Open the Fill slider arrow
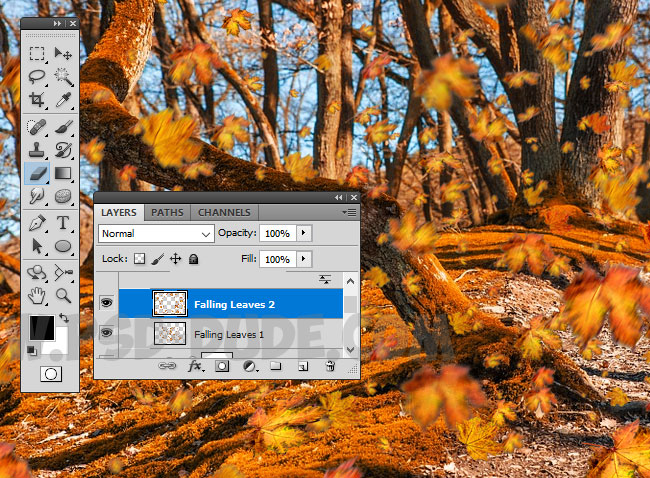Viewport: 650px width, 478px height. click(304, 259)
